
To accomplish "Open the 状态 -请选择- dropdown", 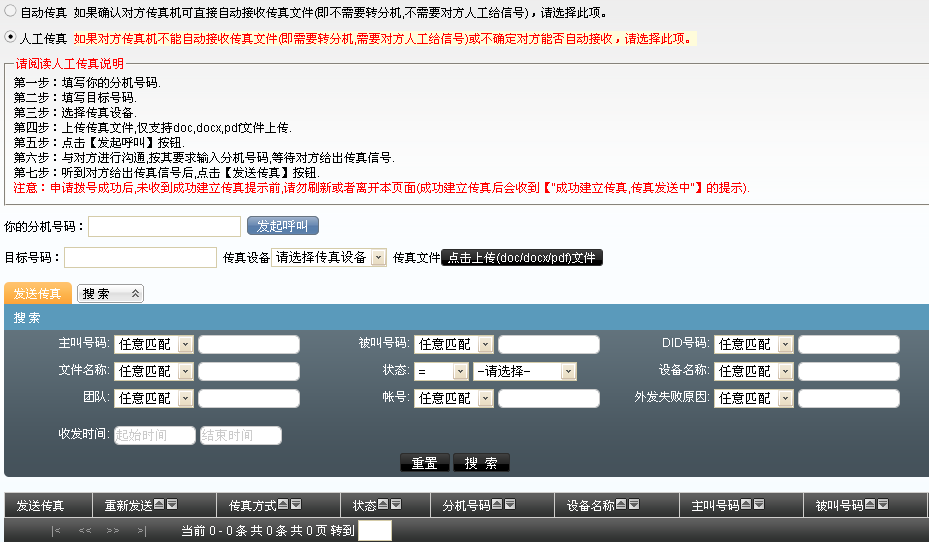I will [526, 371].
